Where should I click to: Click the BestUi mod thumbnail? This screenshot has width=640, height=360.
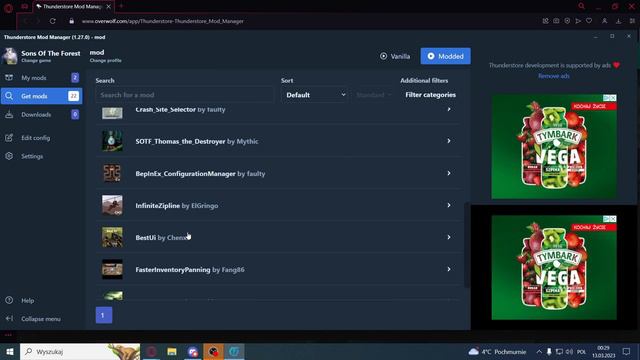tap(112, 237)
